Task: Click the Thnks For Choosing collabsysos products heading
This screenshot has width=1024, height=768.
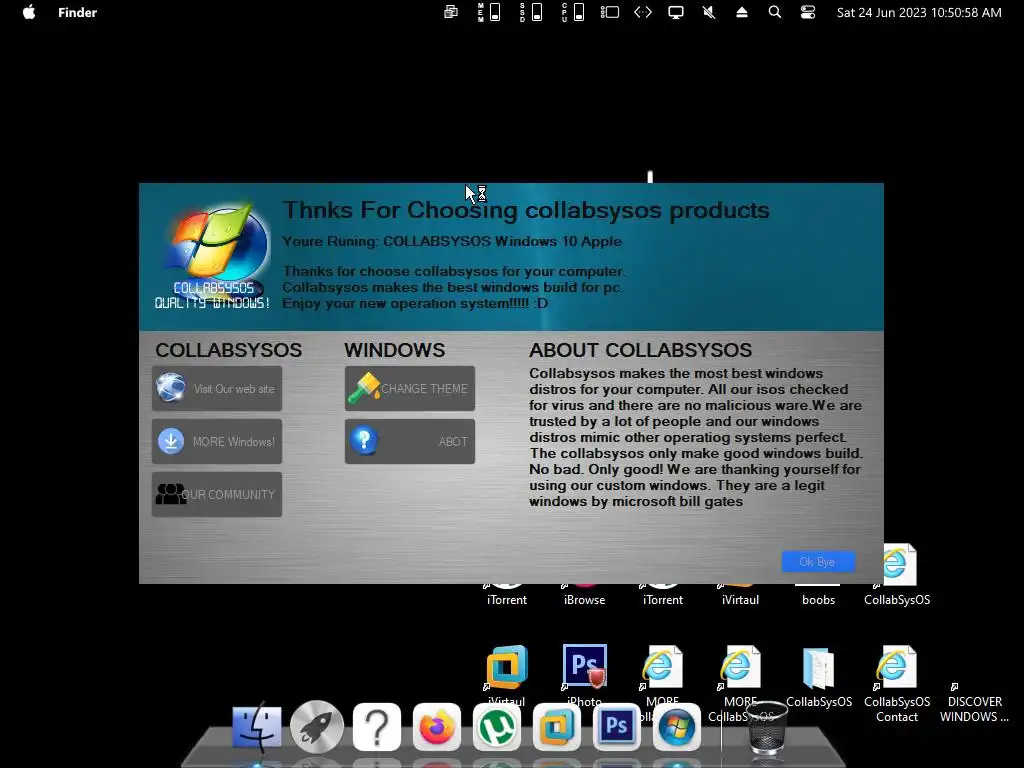Action: click(x=526, y=210)
